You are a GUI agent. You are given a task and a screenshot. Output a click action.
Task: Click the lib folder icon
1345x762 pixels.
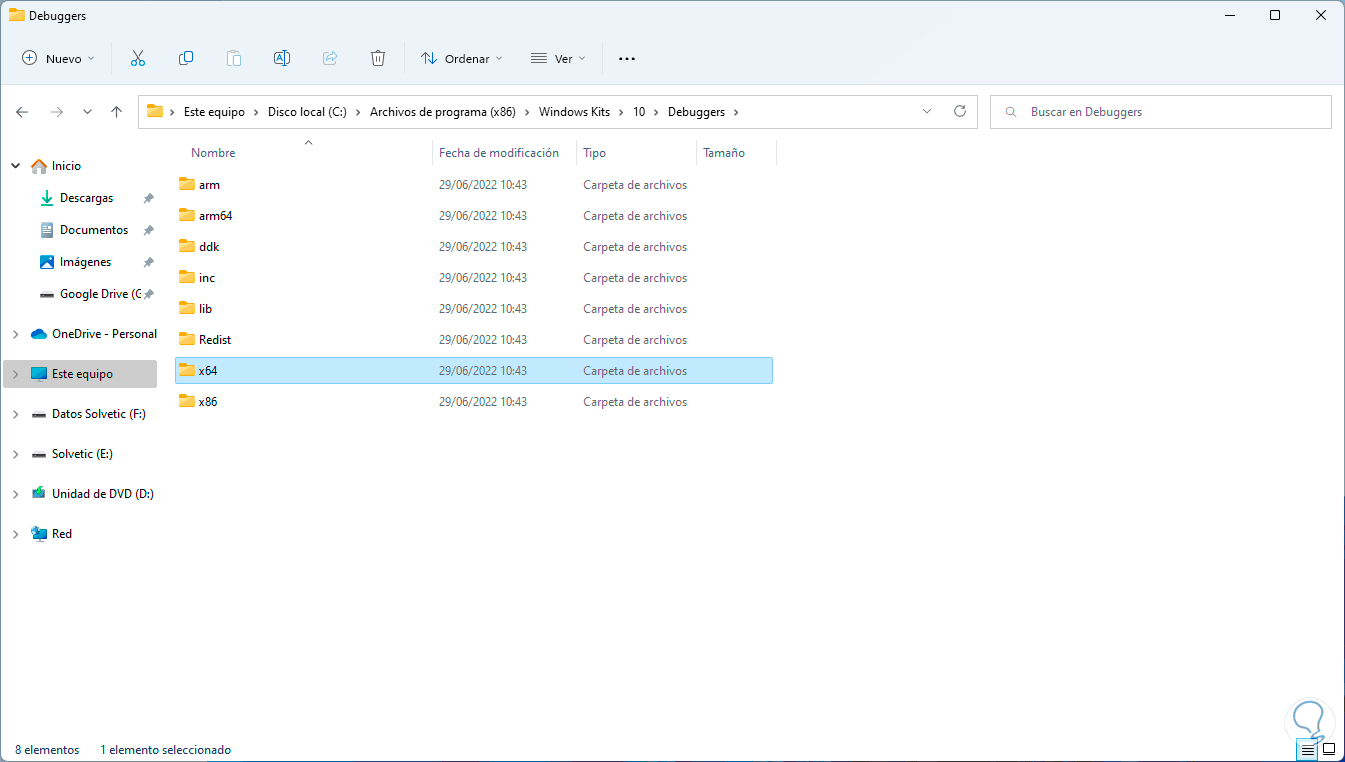coord(186,308)
